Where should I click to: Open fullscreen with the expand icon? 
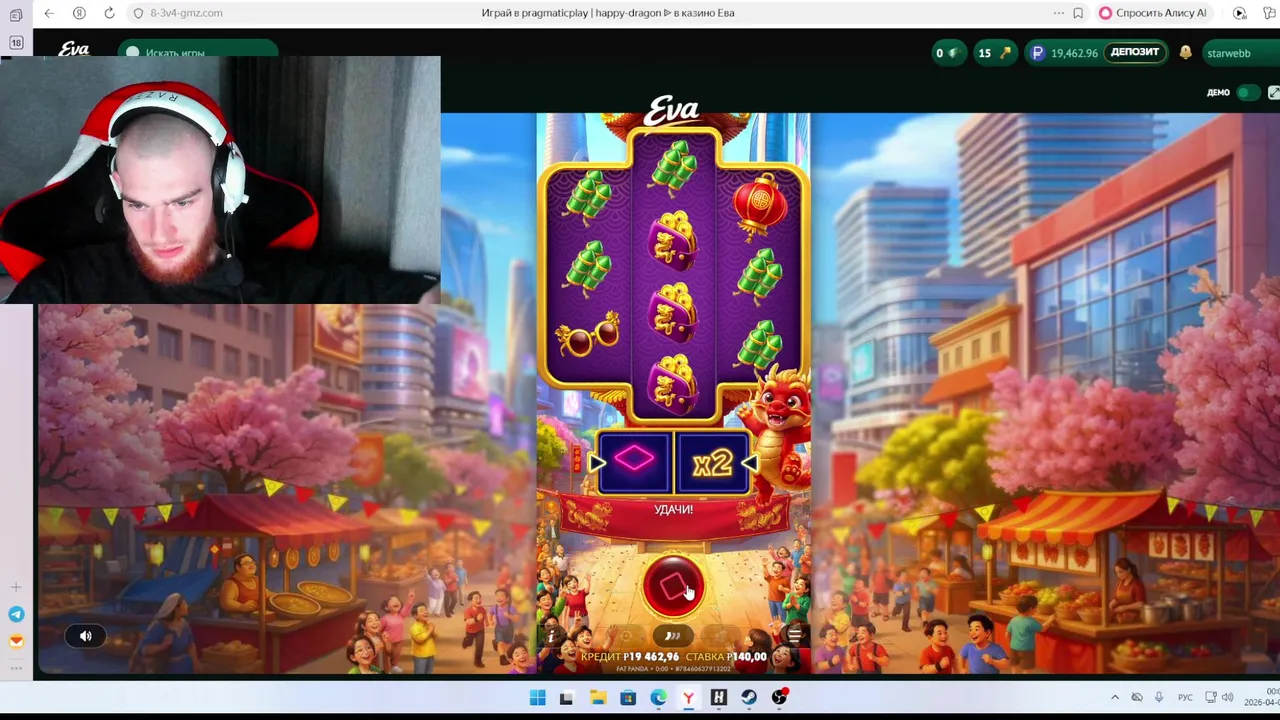click(1273, 92)
